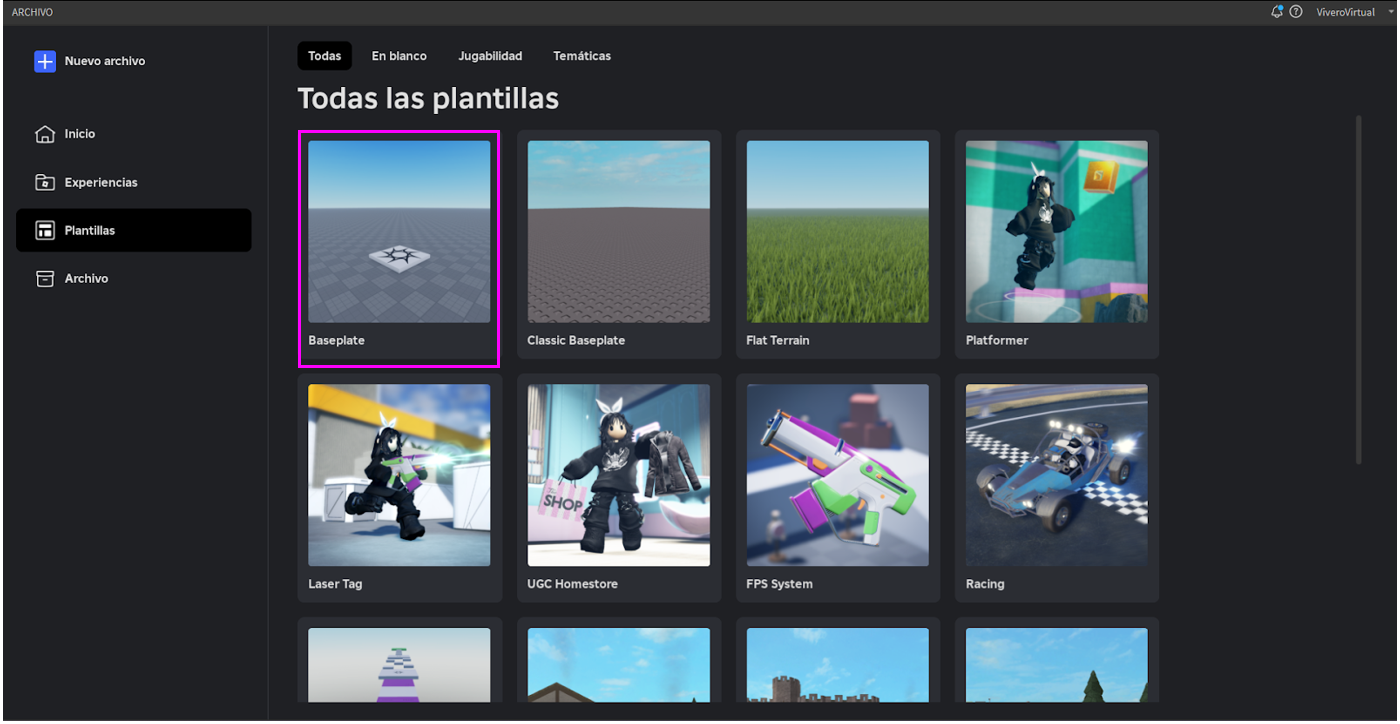Open notifications bell icon
Viewport: 1400px width, 724px height.
pos(1277,12)
